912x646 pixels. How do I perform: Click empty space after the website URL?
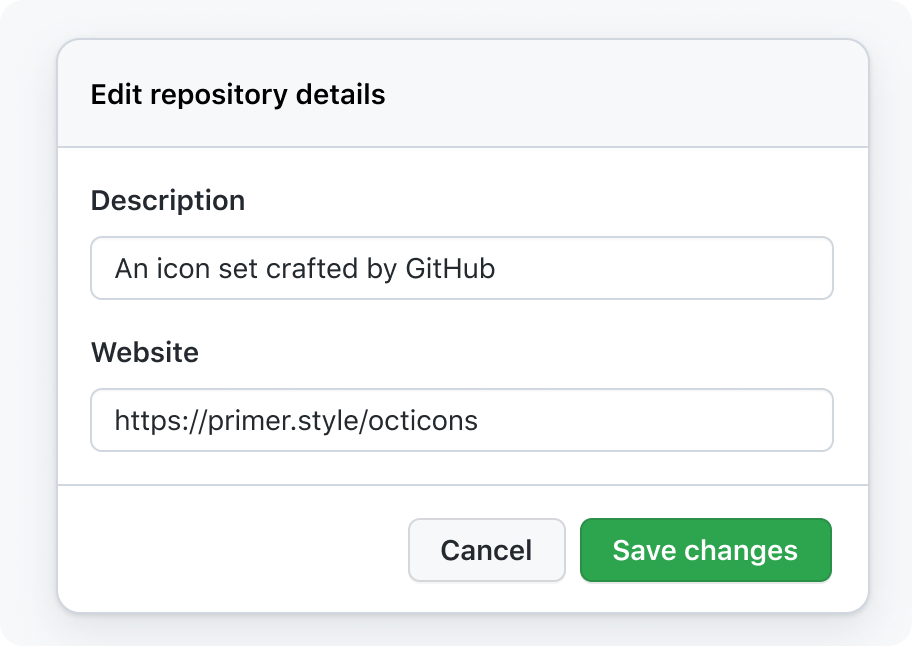[x=654, y=420]
